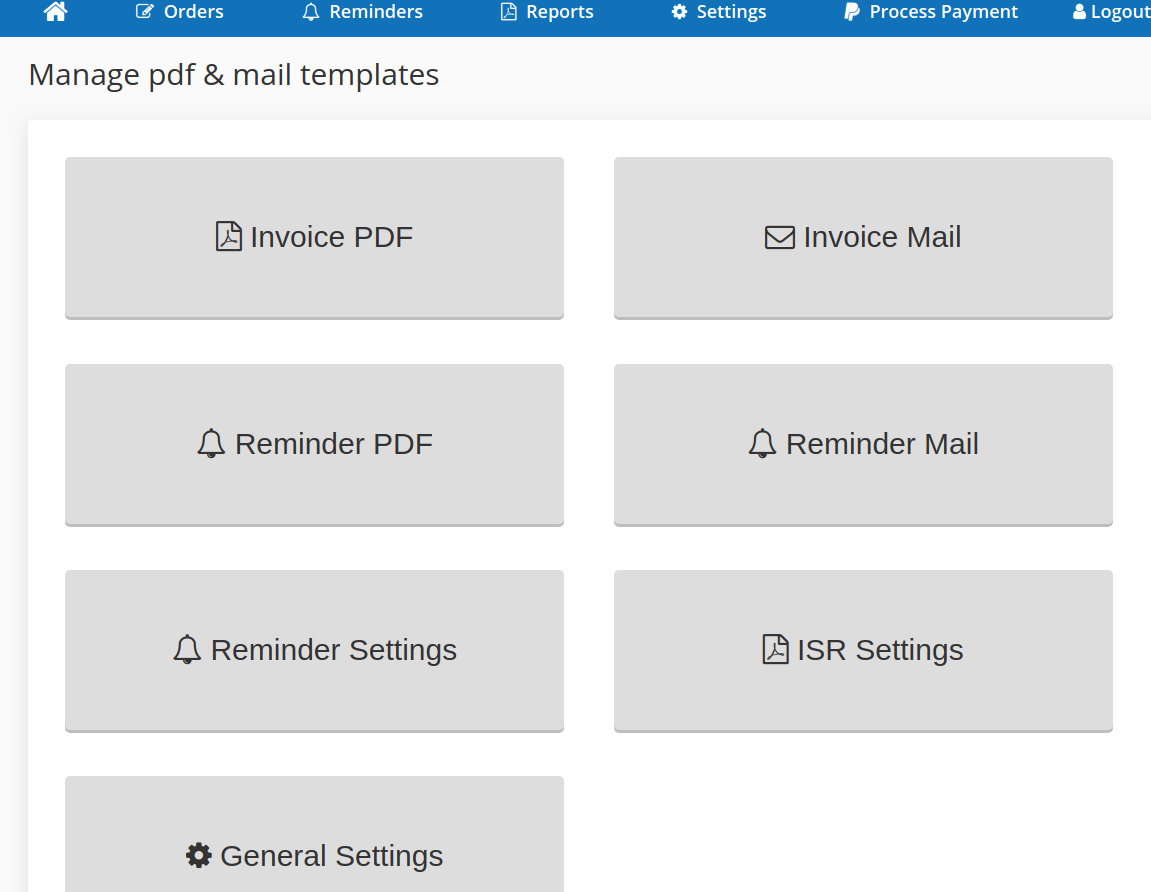This screenshot has width=1151, height=892.
Task: Click the gear icon in the General Settings tile
Action: tap(199, 856)
